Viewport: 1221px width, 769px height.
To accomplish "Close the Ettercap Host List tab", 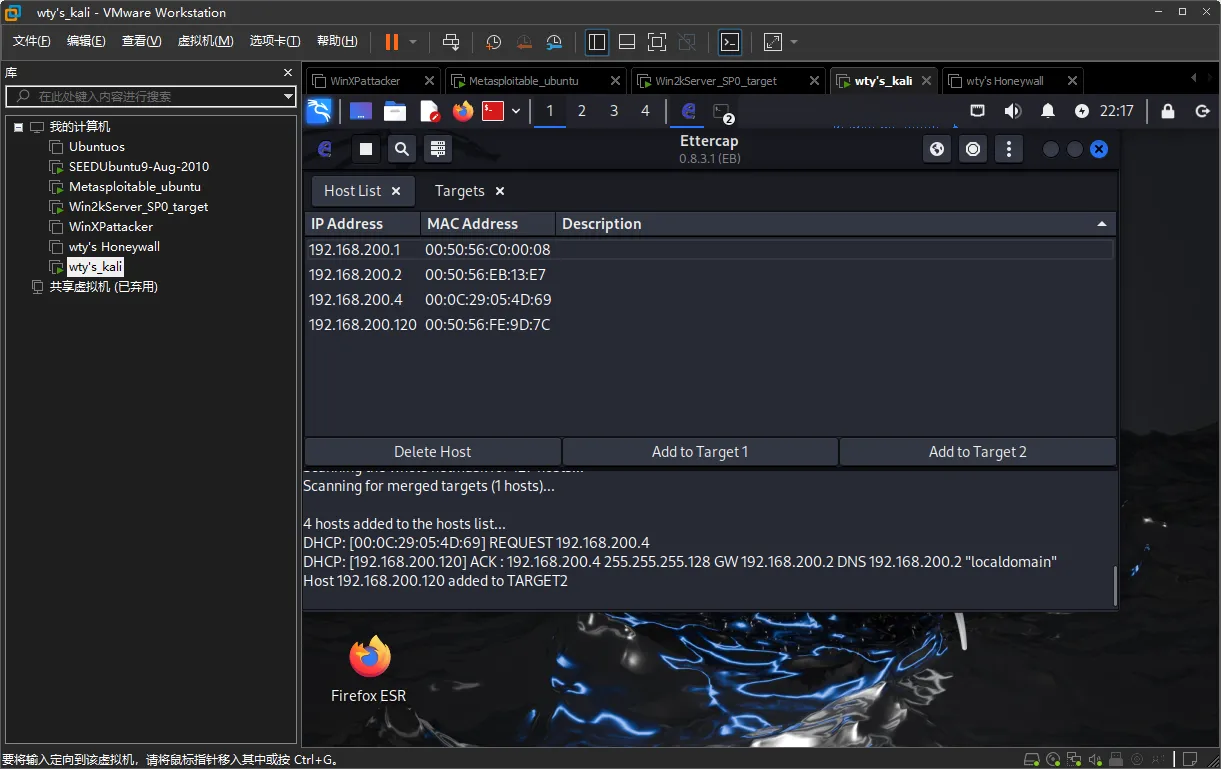I will [x=396, y=191].
